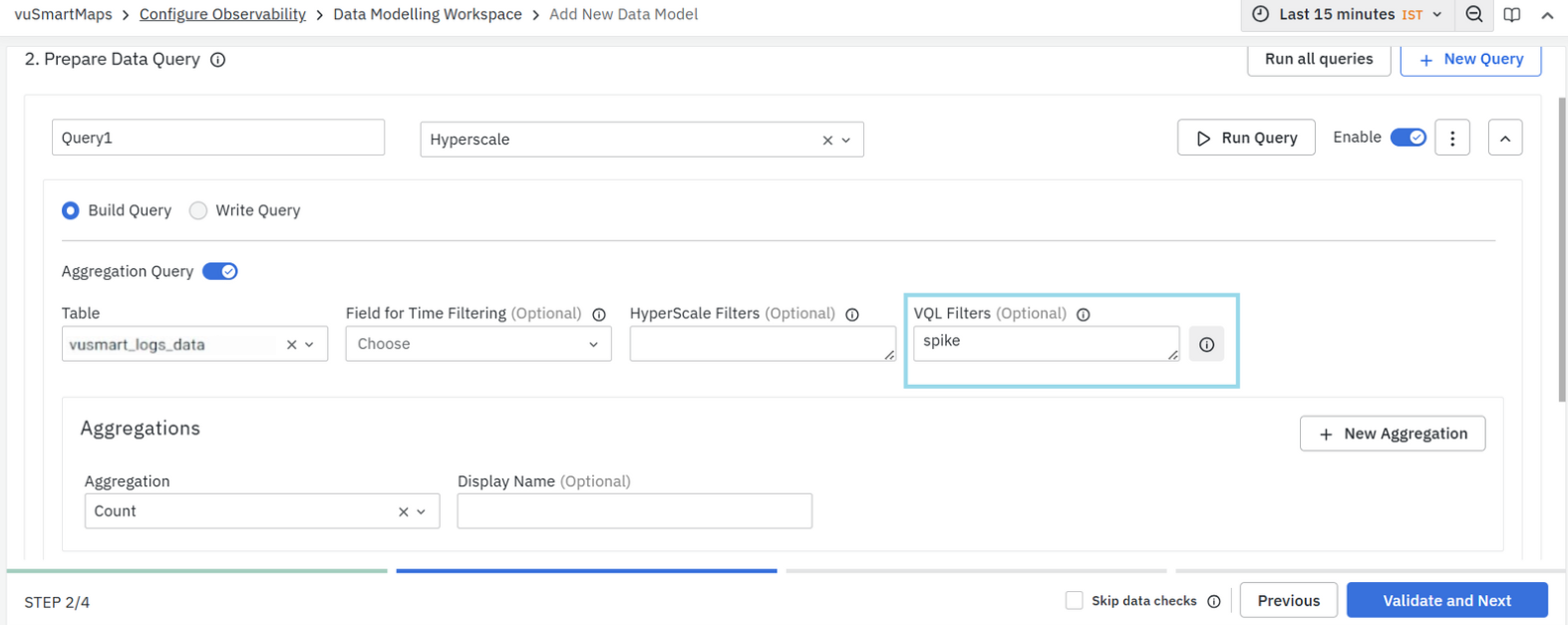
Task: Open the Field for Time Filtering dropdown
Action: pos(477,345)
